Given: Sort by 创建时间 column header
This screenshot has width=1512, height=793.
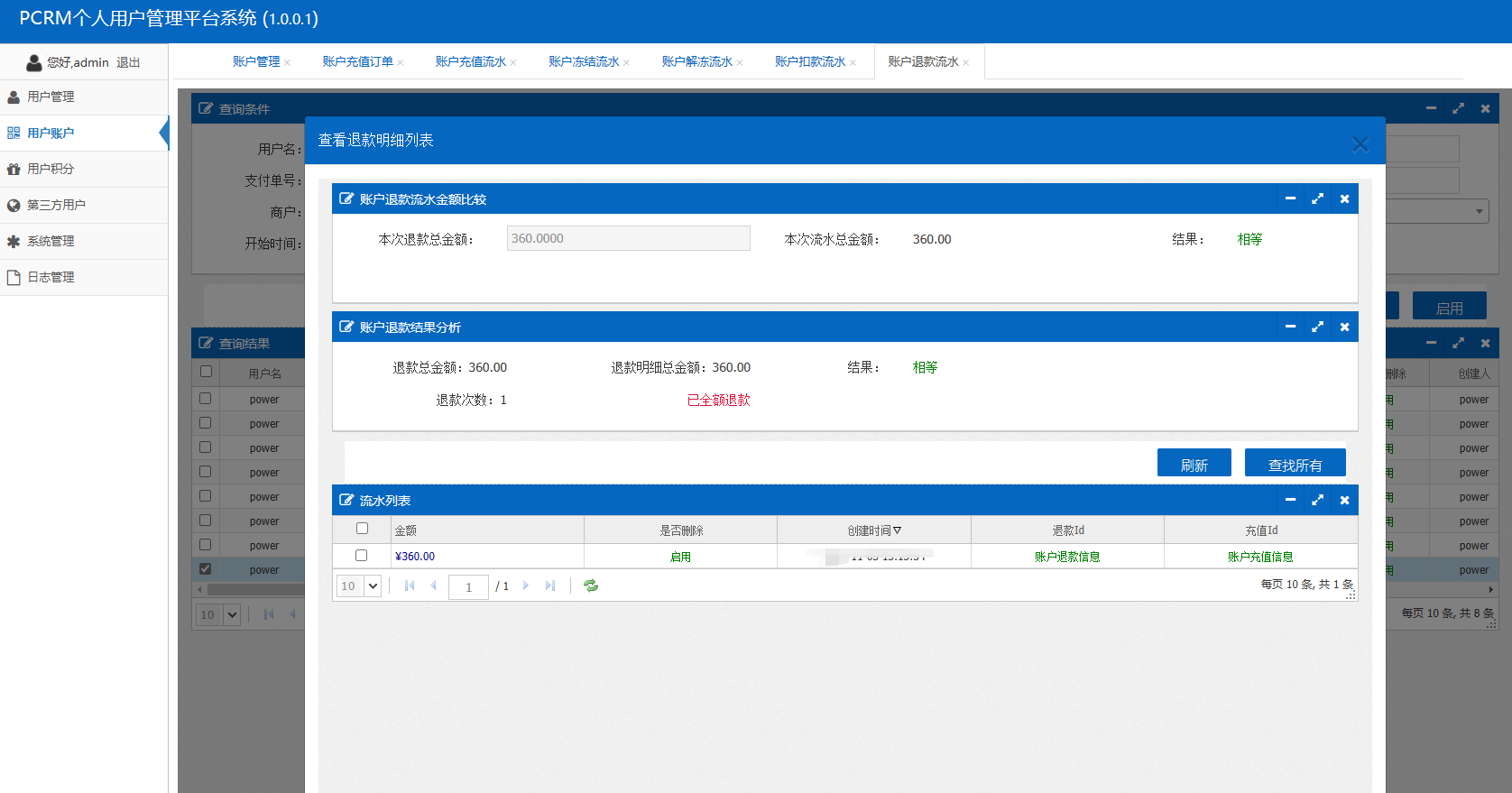Looking at the screenshot, I should pos(873,530).
